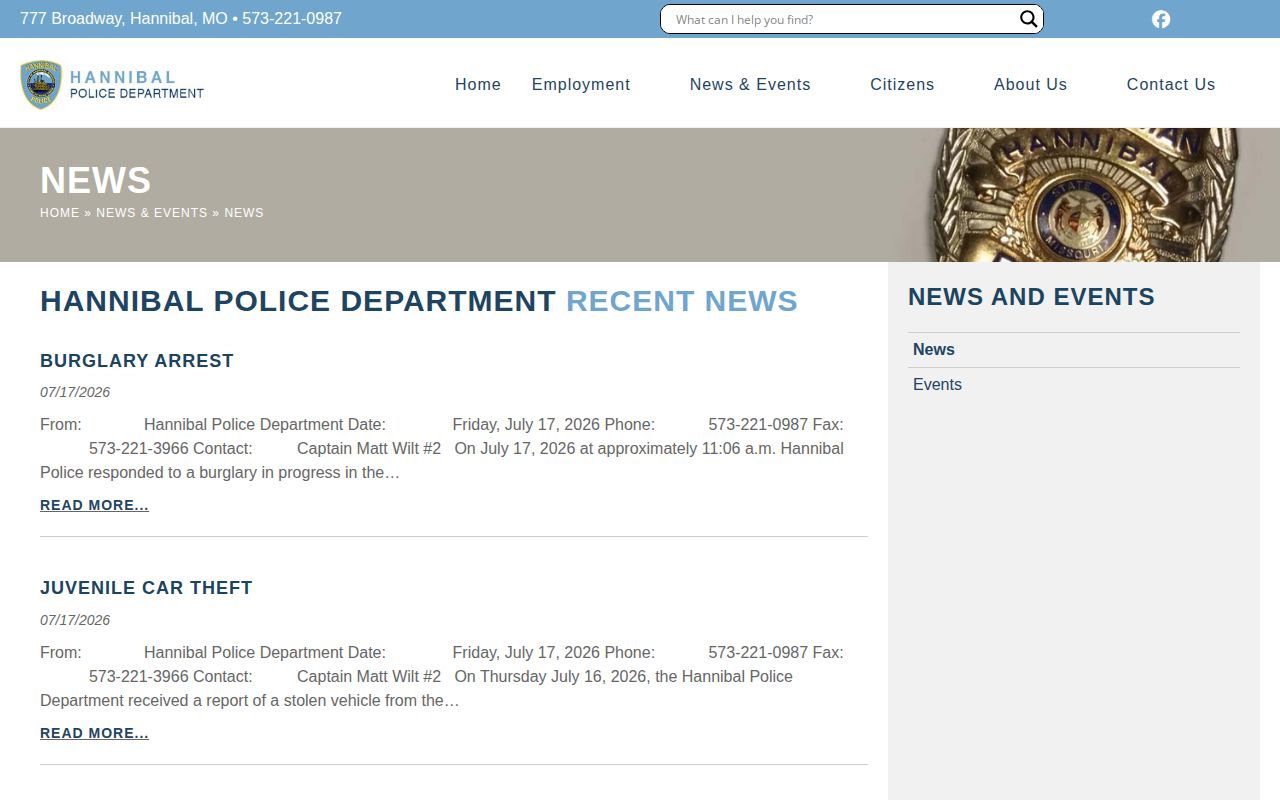Viewport: 1280px width, 800px height.
Task: Click the 'News and Events' sidebar heading
Action: coord(1031,297)
